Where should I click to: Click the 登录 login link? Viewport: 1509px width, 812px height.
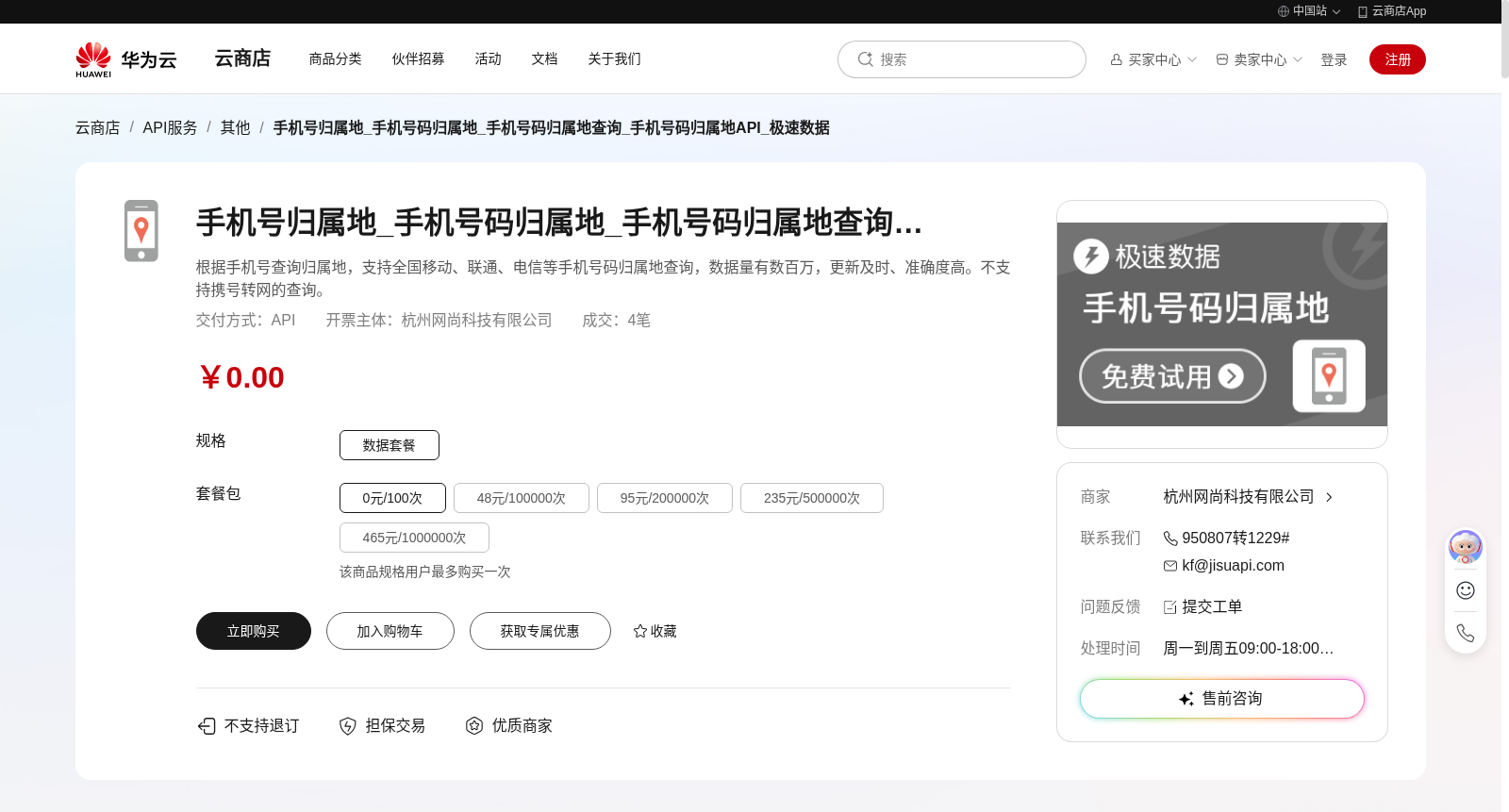1334,59
